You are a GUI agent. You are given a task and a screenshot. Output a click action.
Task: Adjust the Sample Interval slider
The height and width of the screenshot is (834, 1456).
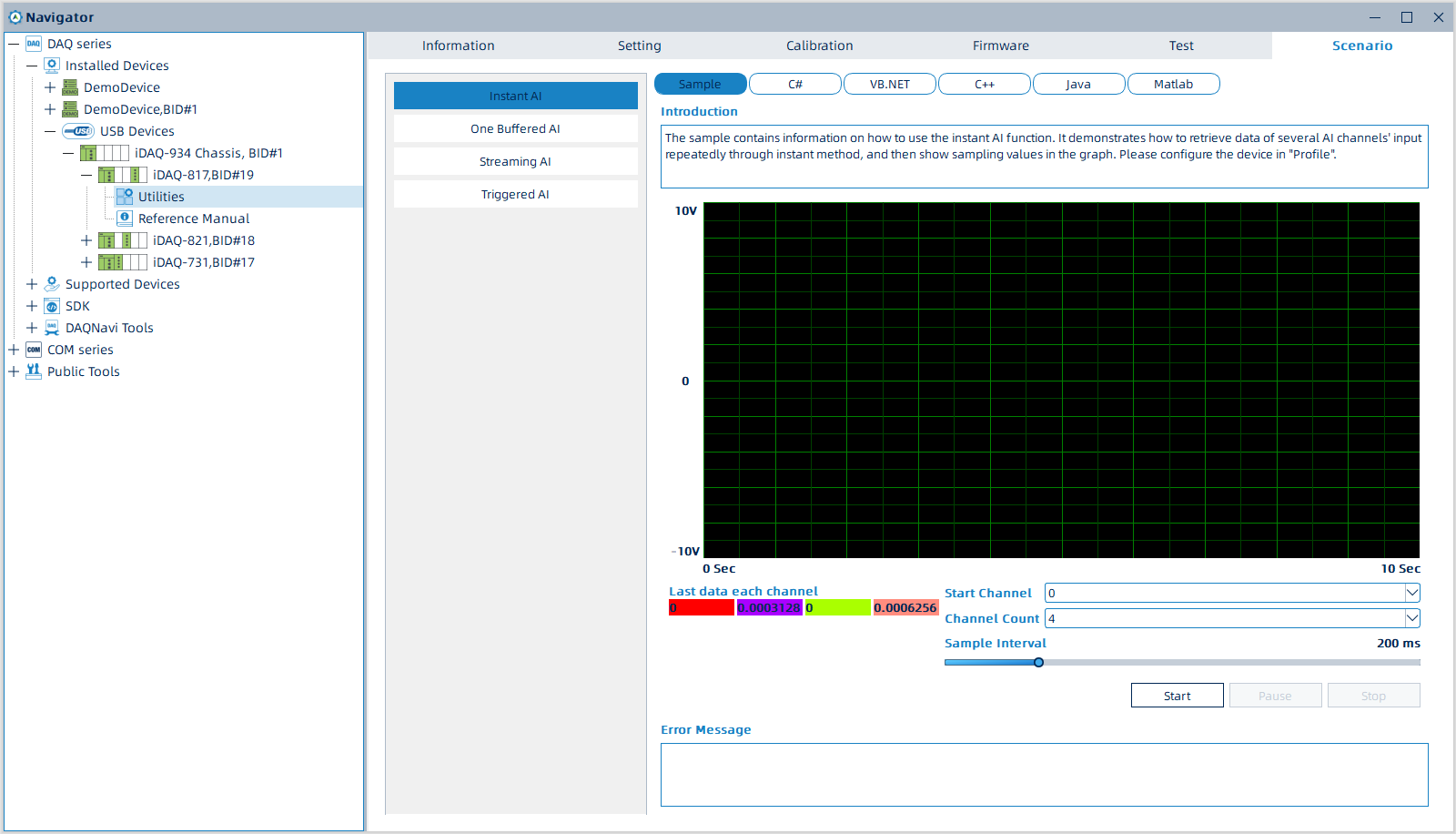click(x=1038, y=662)
